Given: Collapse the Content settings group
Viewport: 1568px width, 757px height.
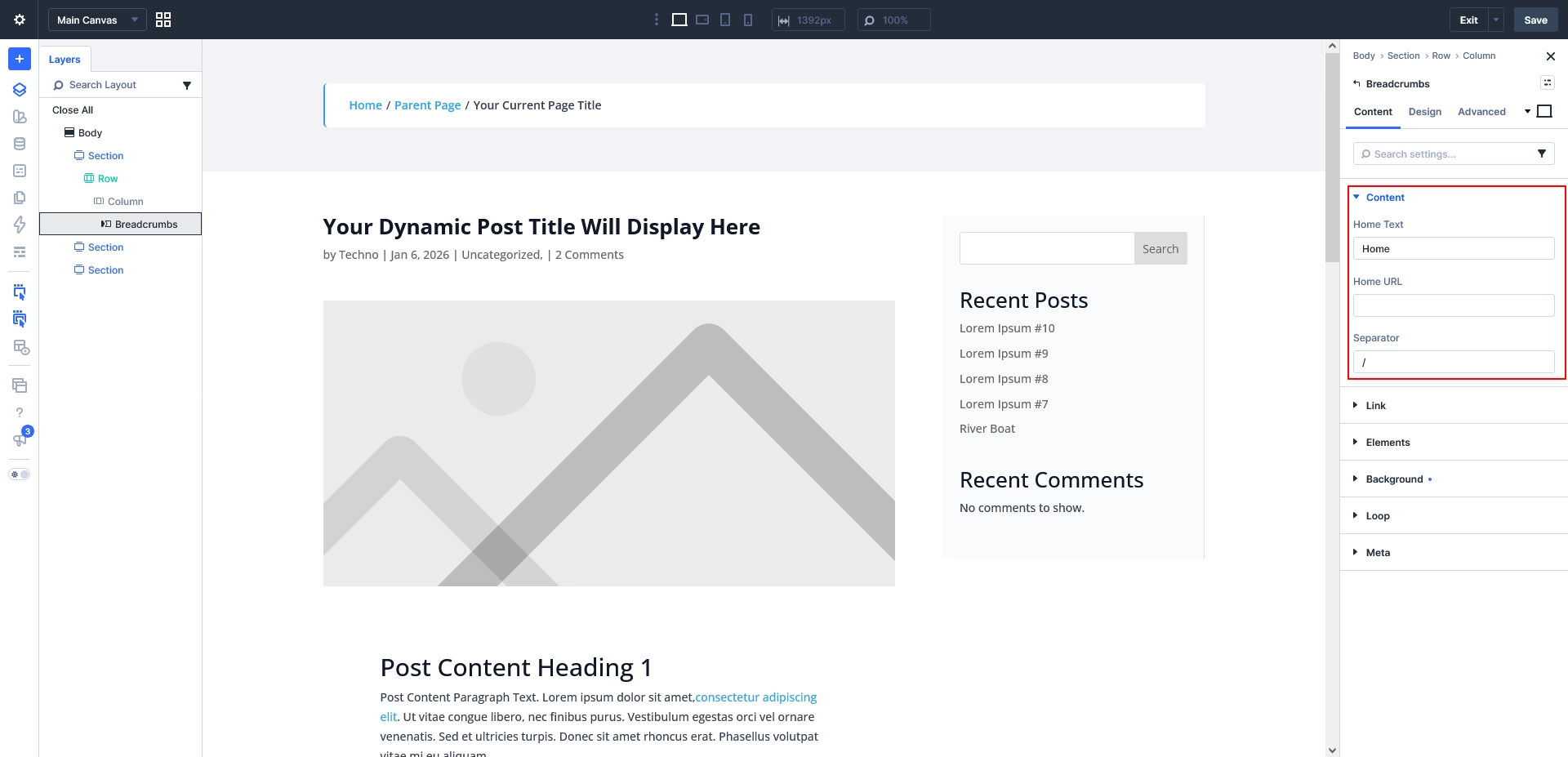Looking at the screenshot, I should pyautogui.click(x=1379, y=198).
